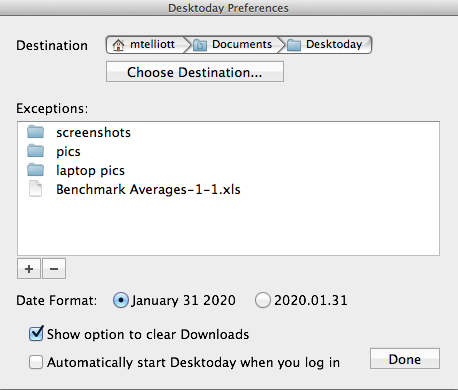Click the Documents path segment
The image size is (458, 390).
pos(235,45)
